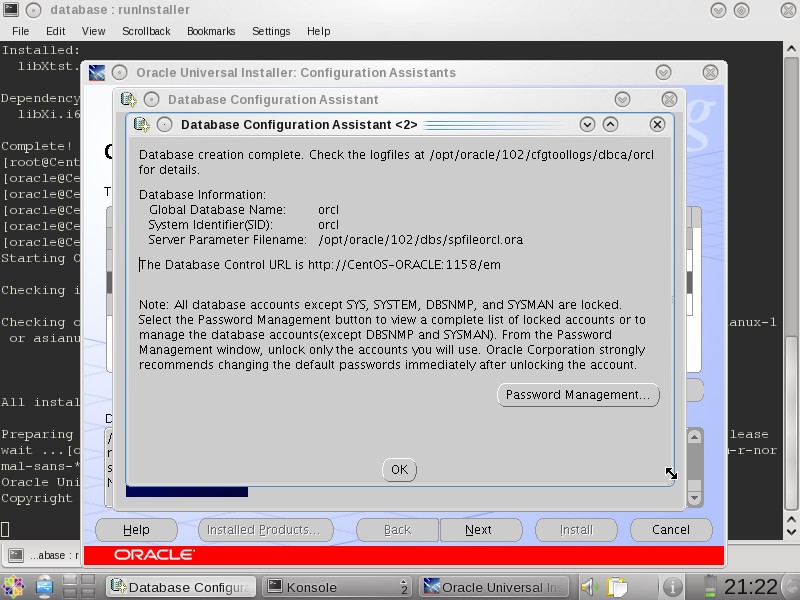Click the Next button in installer
800x600 pixels.
(x=479, y=530)
